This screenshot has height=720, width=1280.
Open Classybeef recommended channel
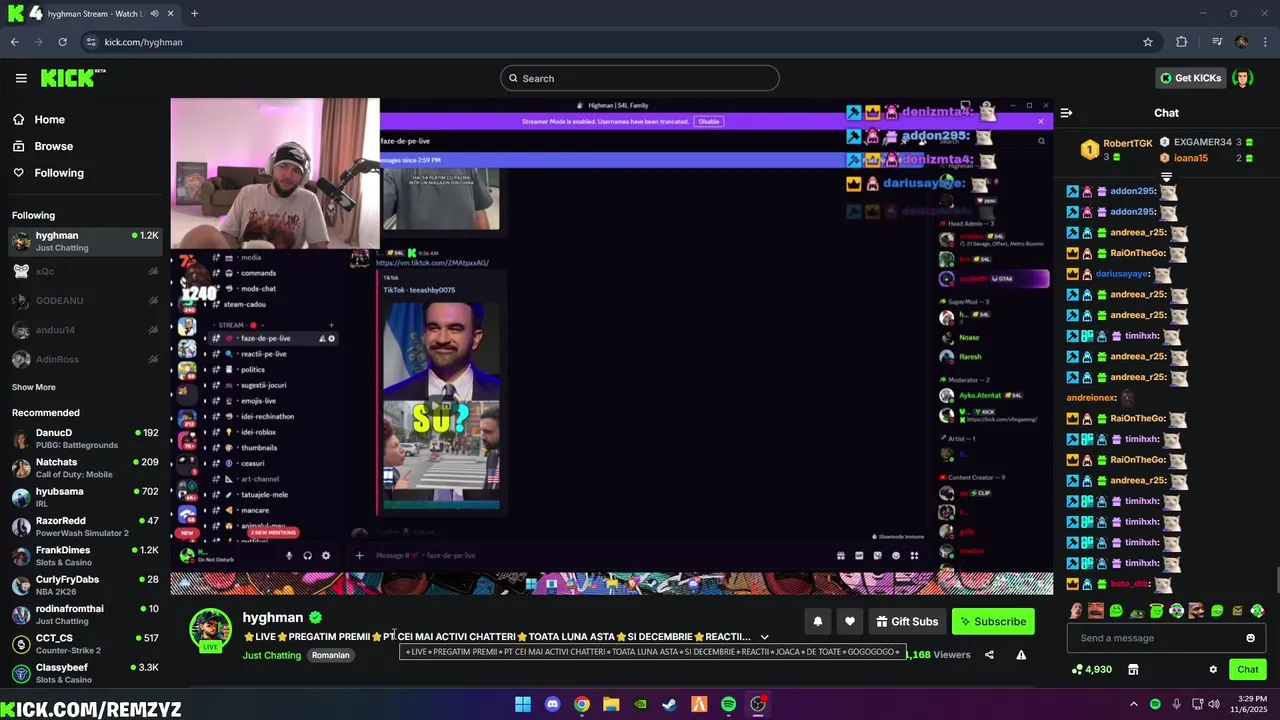85,673
